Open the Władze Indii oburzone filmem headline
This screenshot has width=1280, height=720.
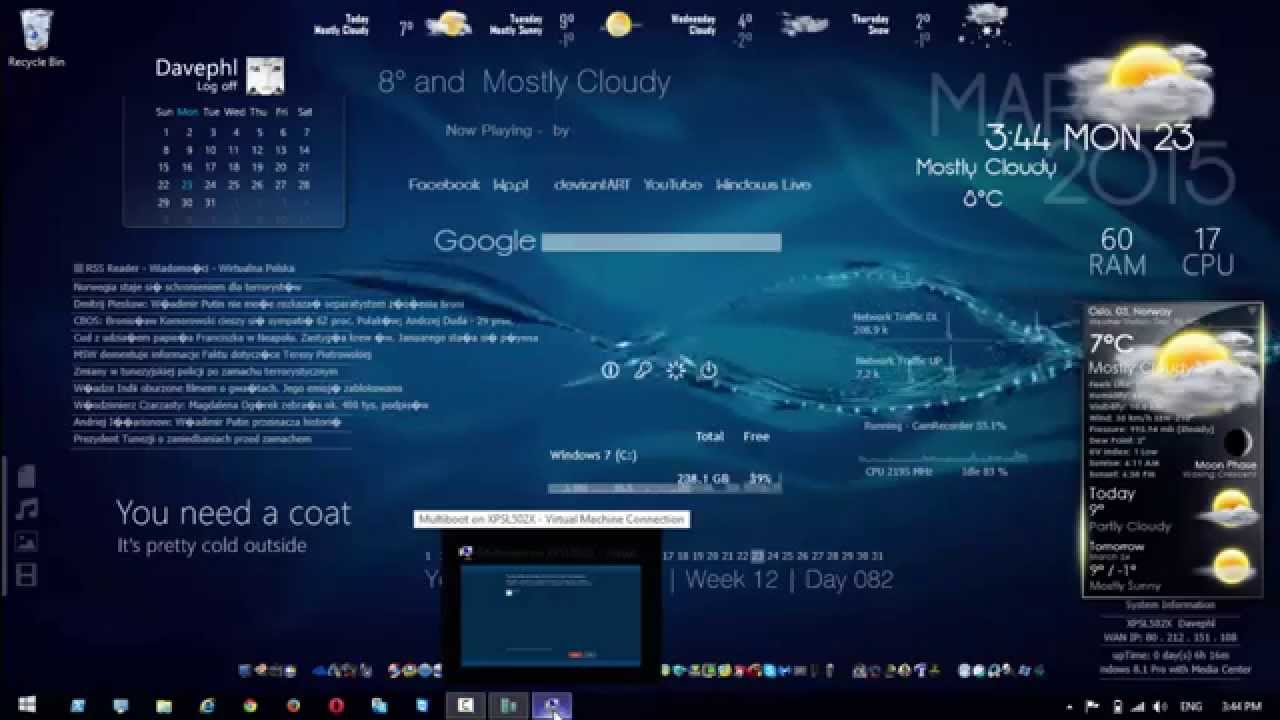tap(238, 388)
